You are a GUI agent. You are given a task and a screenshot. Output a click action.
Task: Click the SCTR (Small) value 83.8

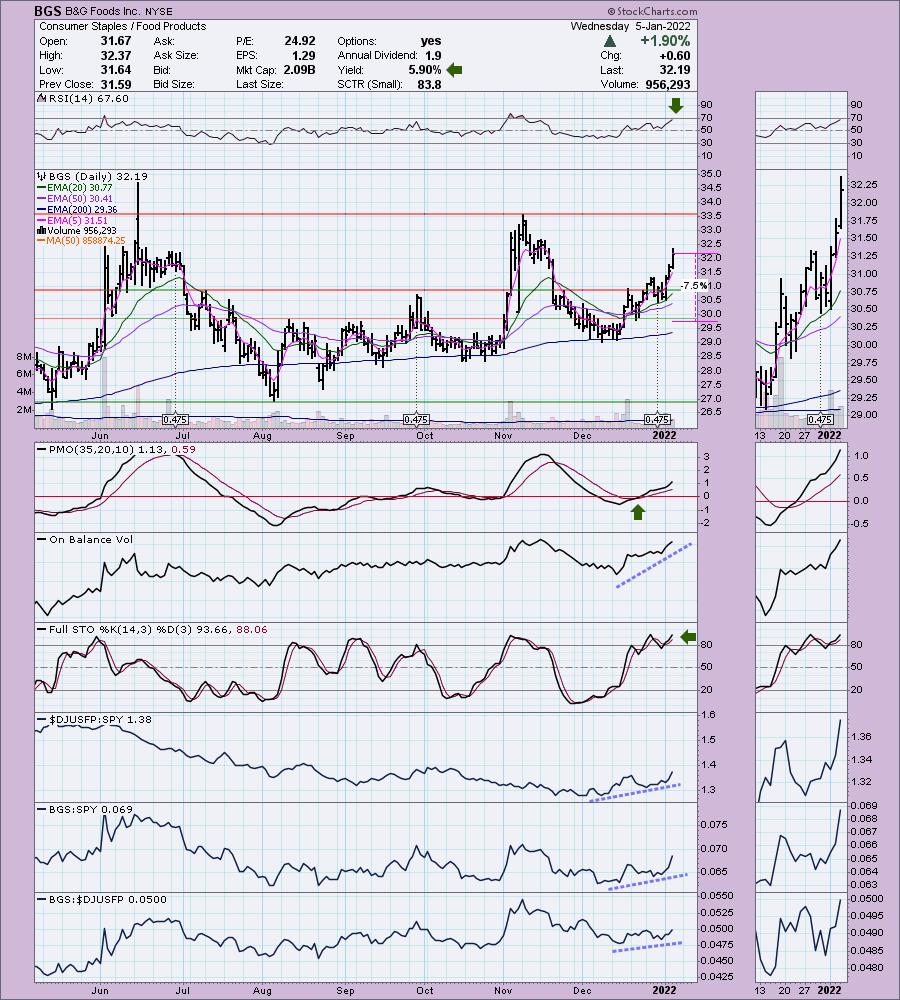point(429,84)
